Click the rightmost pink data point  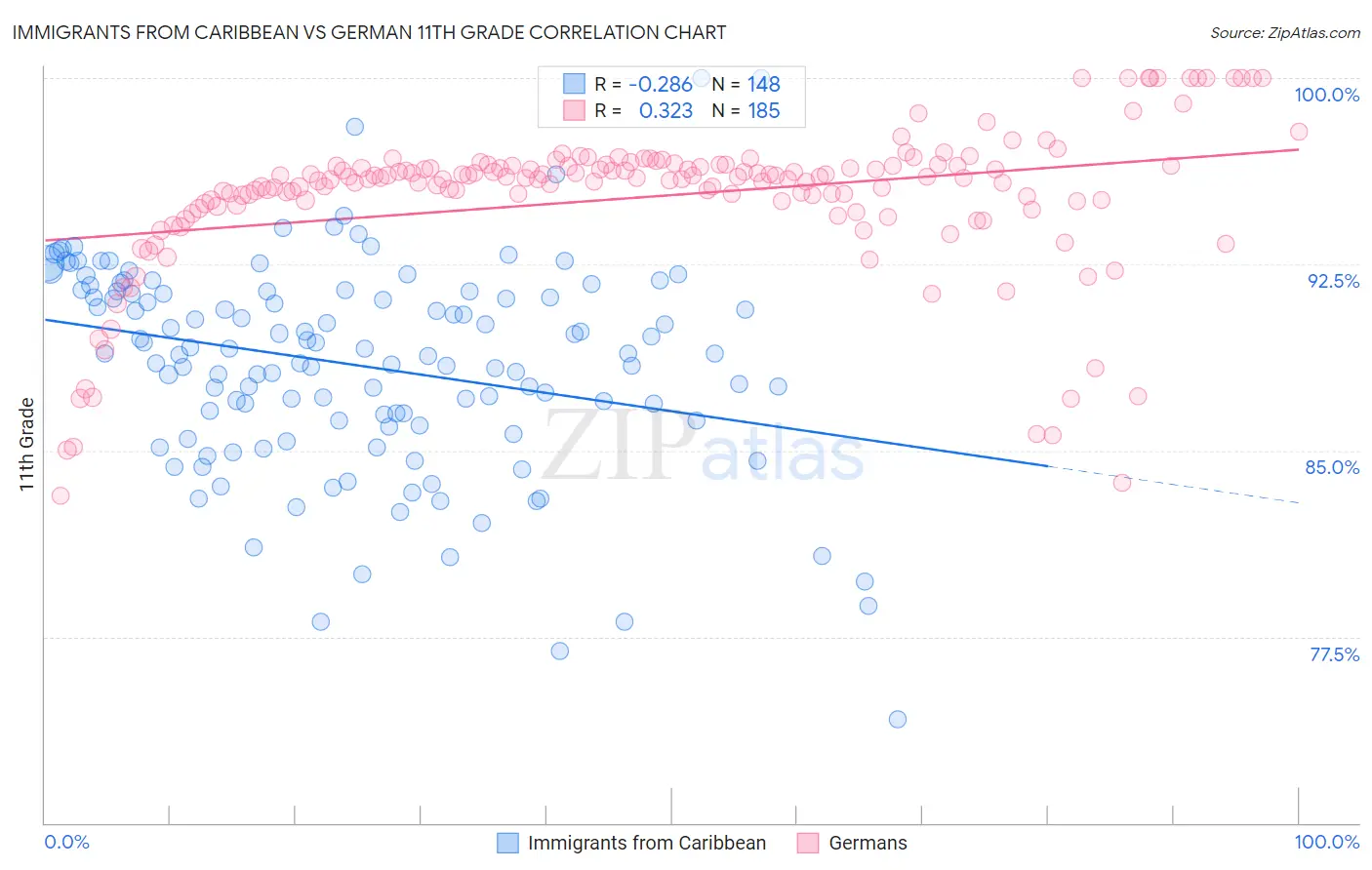point(1299,132)
